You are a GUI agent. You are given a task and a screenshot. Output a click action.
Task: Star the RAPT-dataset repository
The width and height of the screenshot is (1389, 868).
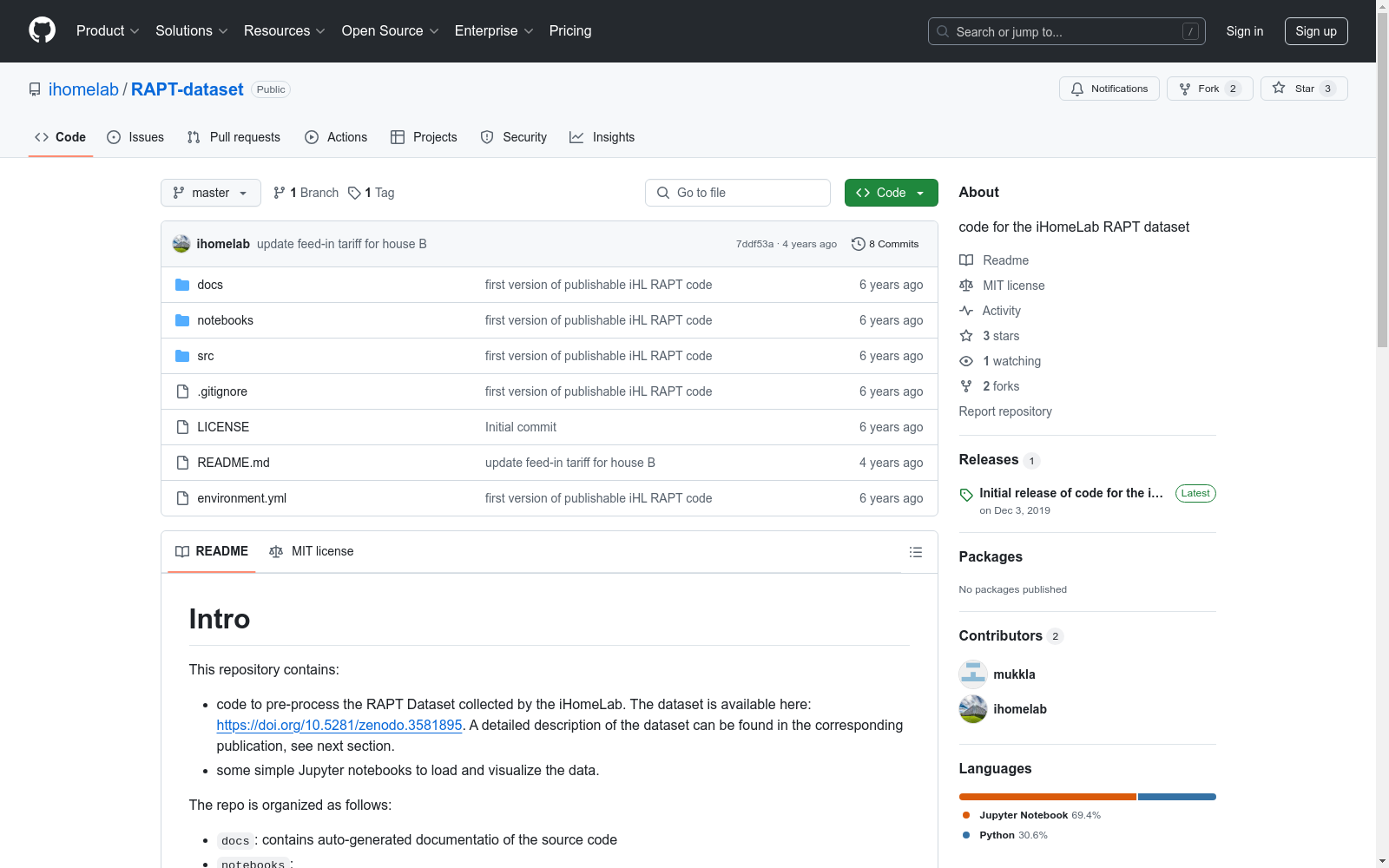pyautogui.click(x=1304, y=89)
